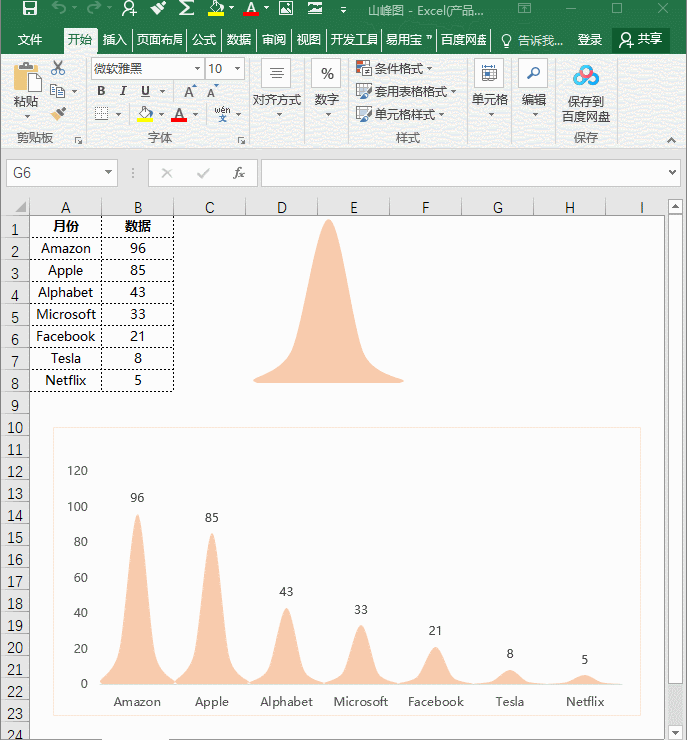The width and height of the screenshot is (687, 740).
Task: Open the font size dropdown showing 10
Action: click(237, 68)
